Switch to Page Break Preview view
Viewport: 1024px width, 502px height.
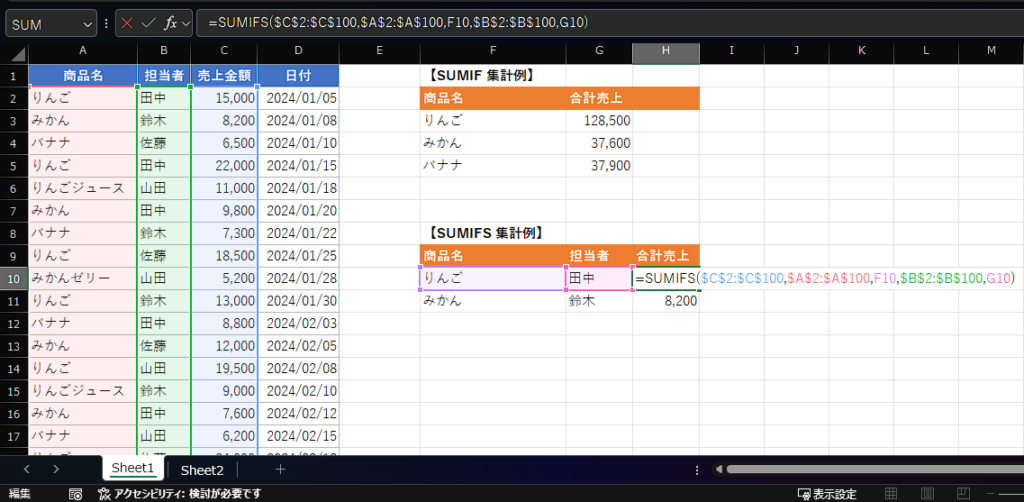[x=964, y=494]
